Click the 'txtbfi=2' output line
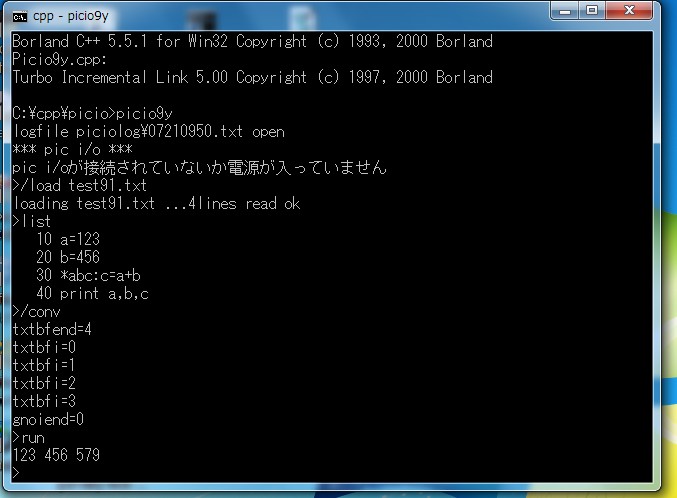 44,384
